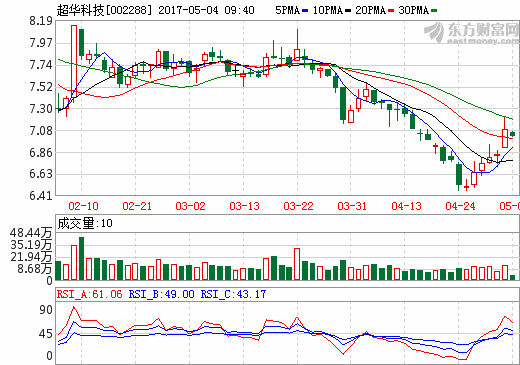Click the lowest green candlestick near 04-24
520x365 pixels.
coord(459,174)
